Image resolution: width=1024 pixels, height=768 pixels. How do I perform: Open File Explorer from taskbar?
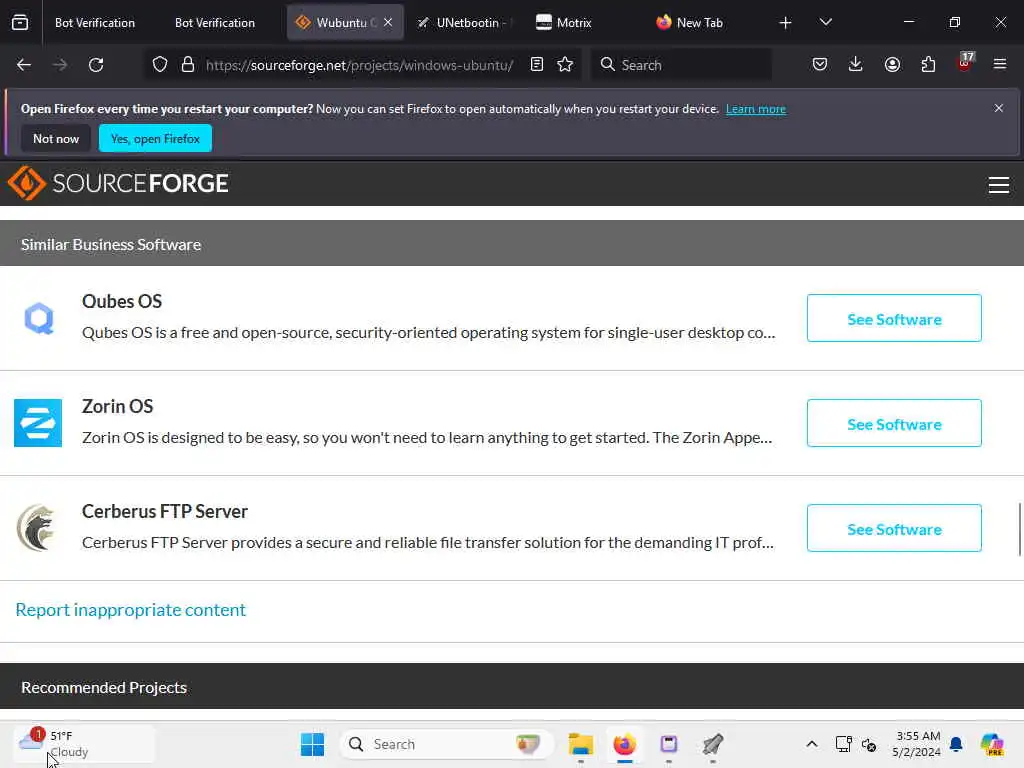(581, 744)
